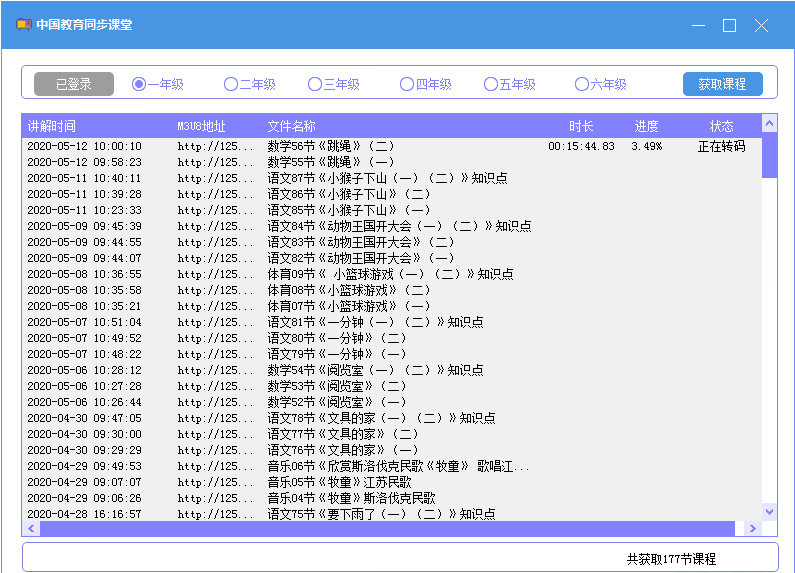
Task: Select 语文87节《小猴子下山》知识点 row
Action: (x=391, y=178)
